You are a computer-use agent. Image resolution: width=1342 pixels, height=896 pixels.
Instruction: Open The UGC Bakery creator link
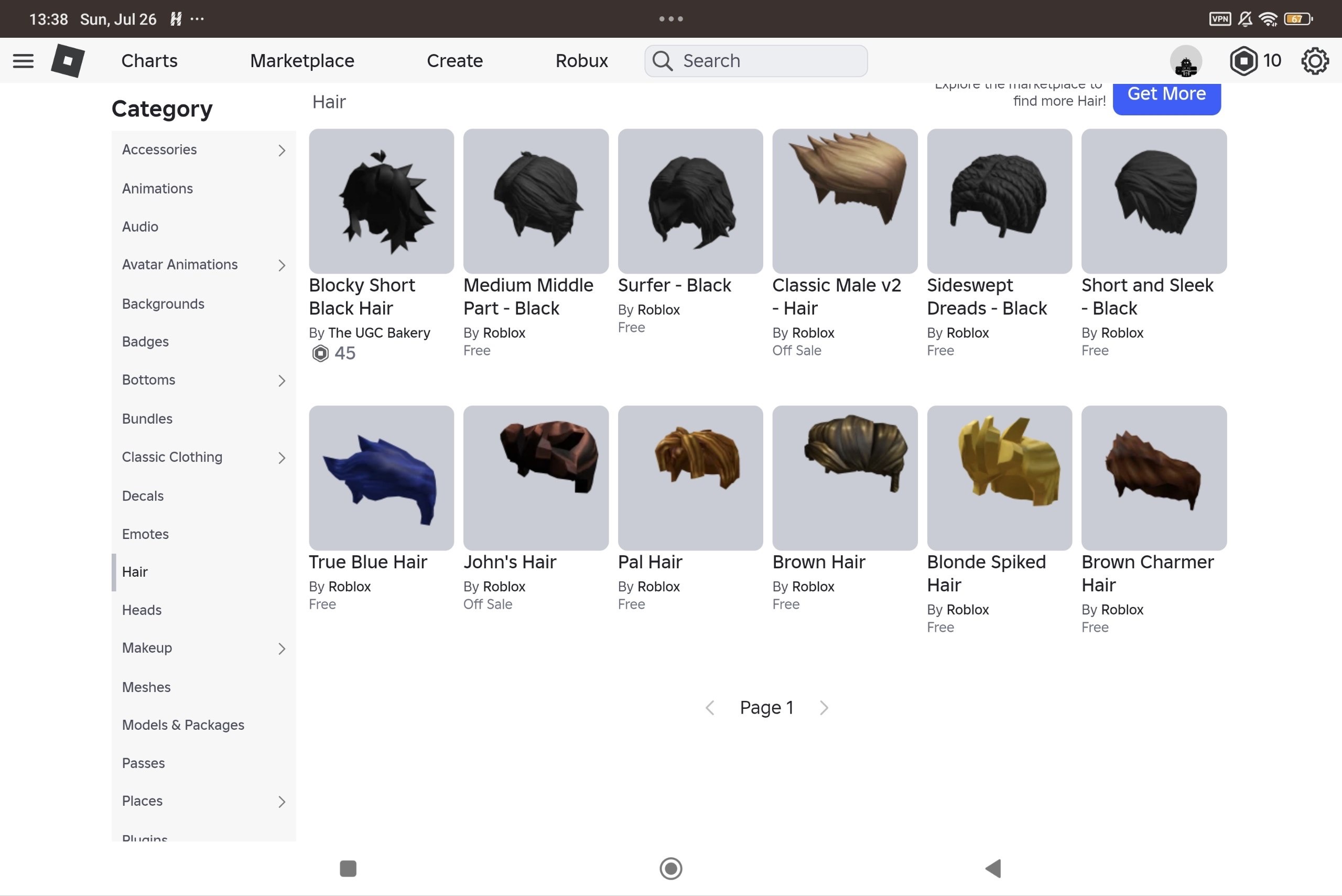[x=379, y=332]
